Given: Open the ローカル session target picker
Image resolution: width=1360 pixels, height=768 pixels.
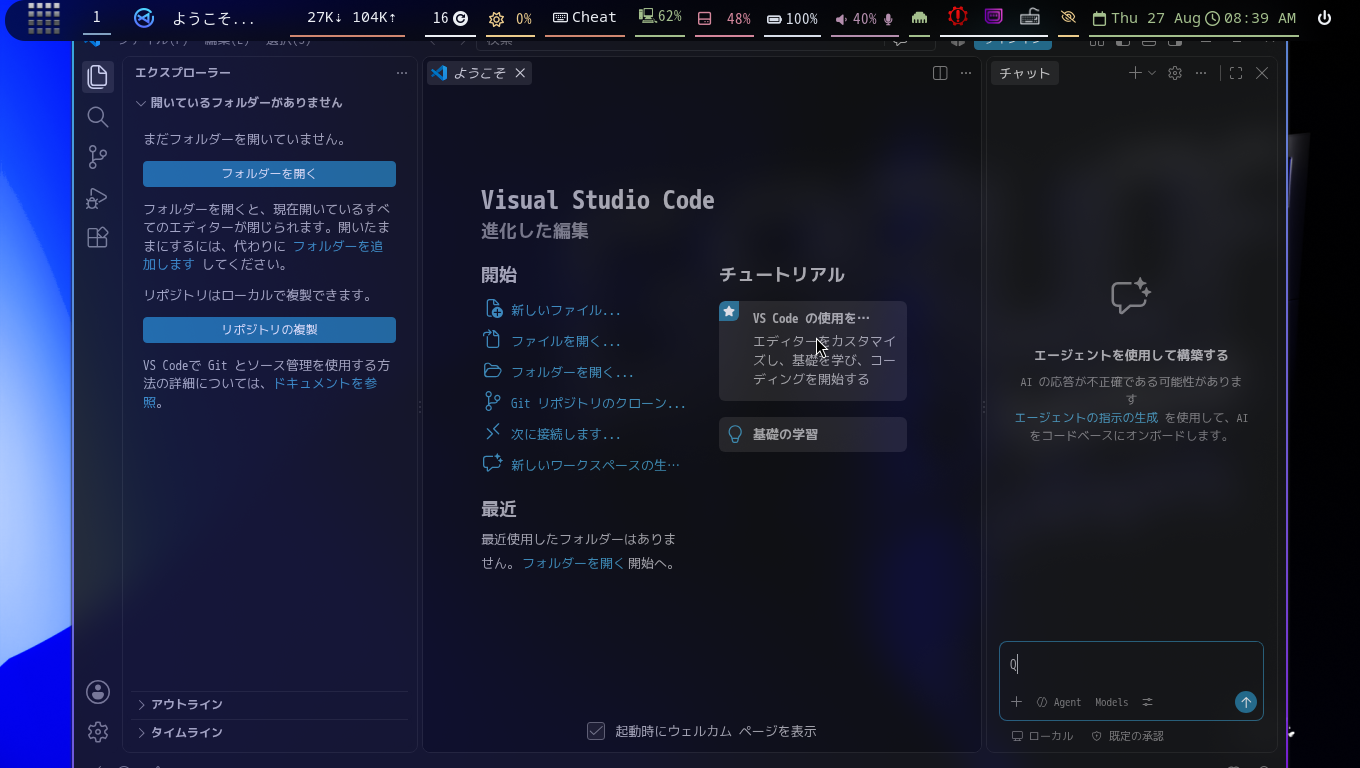Looking at the screenshot, I should [x=1042, y=736].
